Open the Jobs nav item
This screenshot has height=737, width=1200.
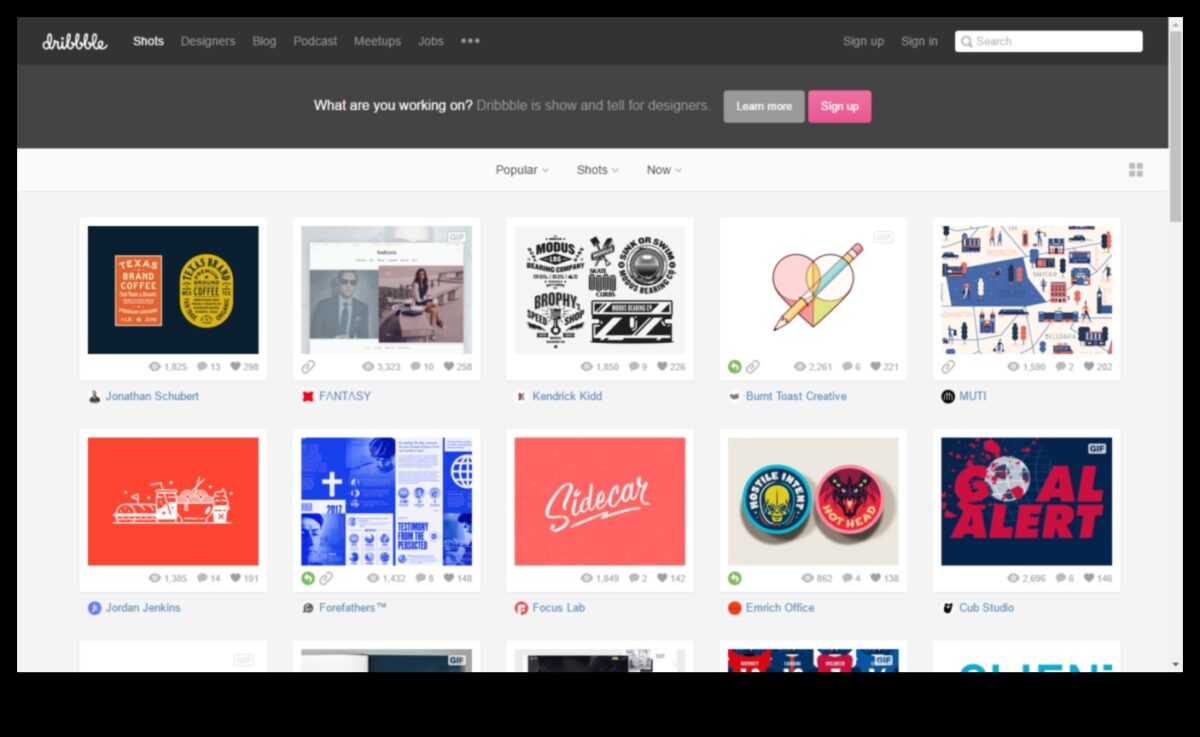click(431, 41)
